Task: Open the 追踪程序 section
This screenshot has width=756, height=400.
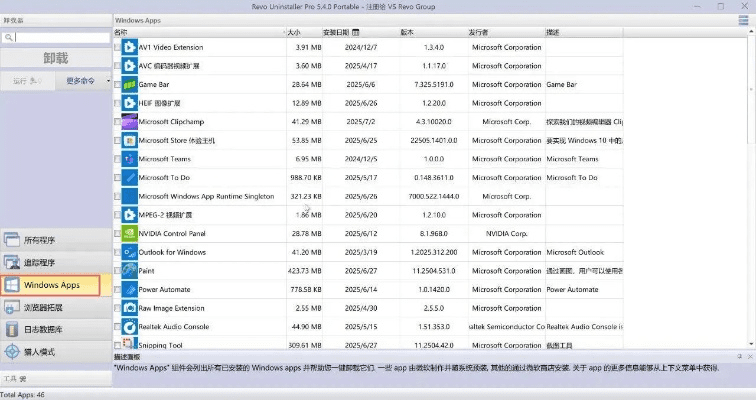Action: pyautogui.click(x=56, y=262)
